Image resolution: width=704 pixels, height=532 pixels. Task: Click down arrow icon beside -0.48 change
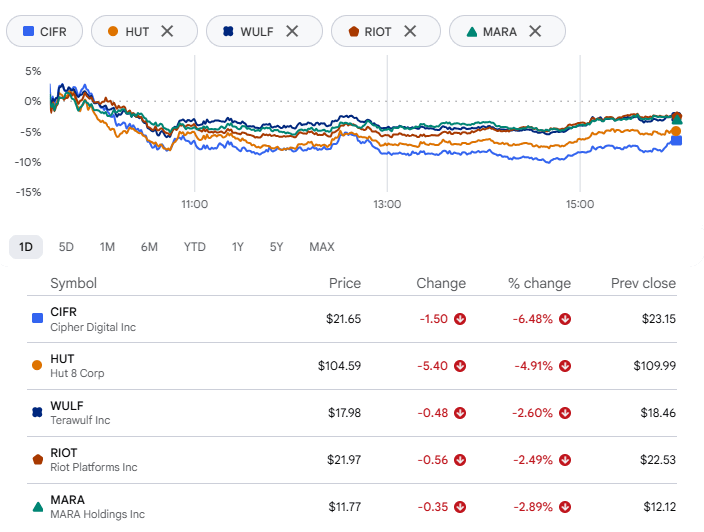coord(460,413)
